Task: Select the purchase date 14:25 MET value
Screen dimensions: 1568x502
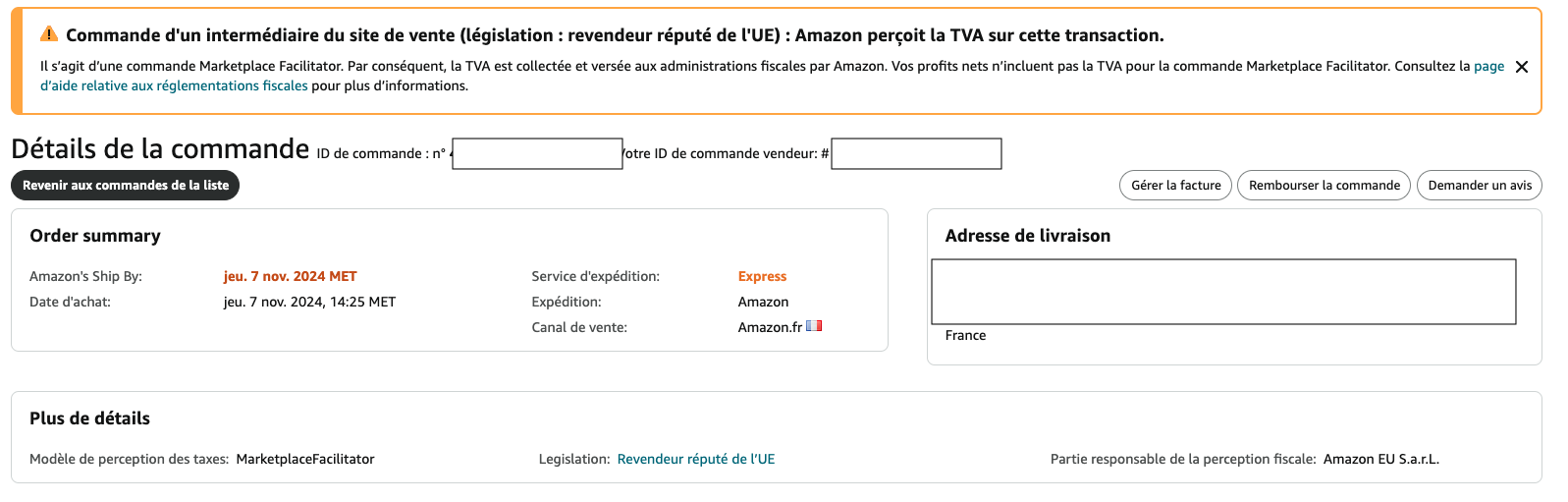Action: (x=309, y=302)
